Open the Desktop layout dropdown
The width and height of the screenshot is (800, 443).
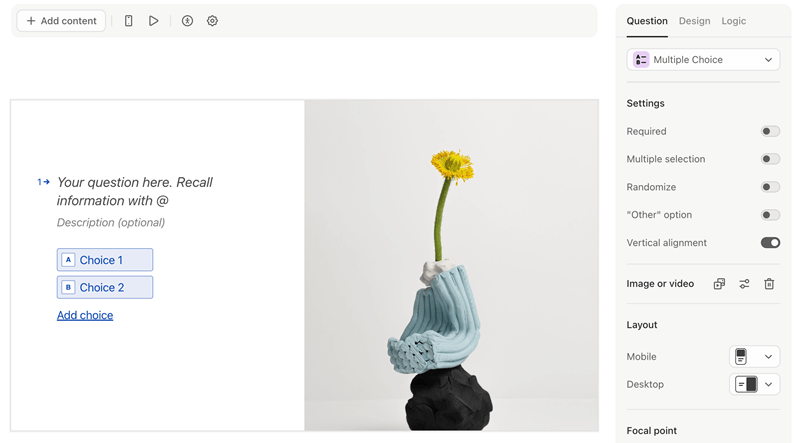pyautogui.click(x=755, y=384)
